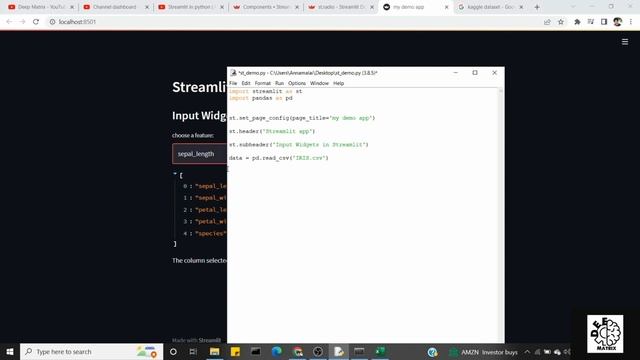Open the Format menu in IDLE
The height and width of the screenshot is (360, 640).
262,83
